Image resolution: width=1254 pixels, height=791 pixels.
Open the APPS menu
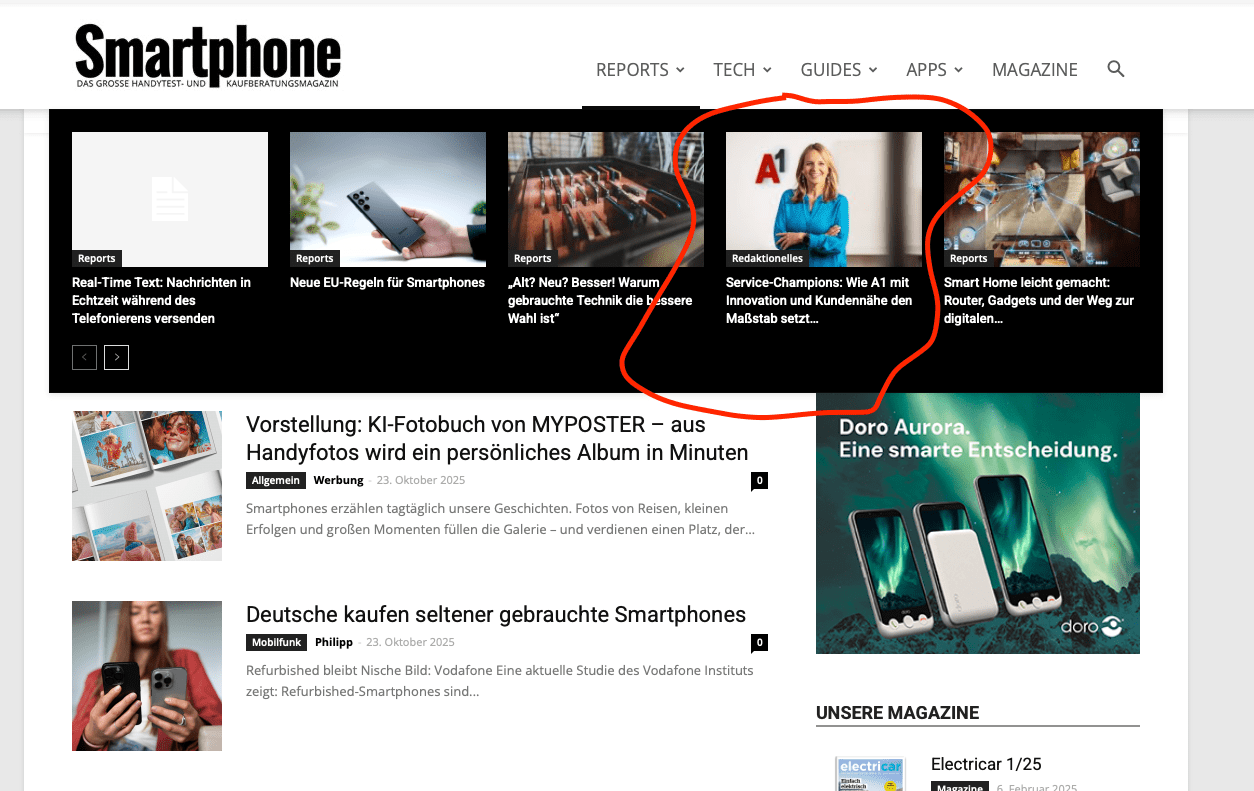click(x=934, y=70)
